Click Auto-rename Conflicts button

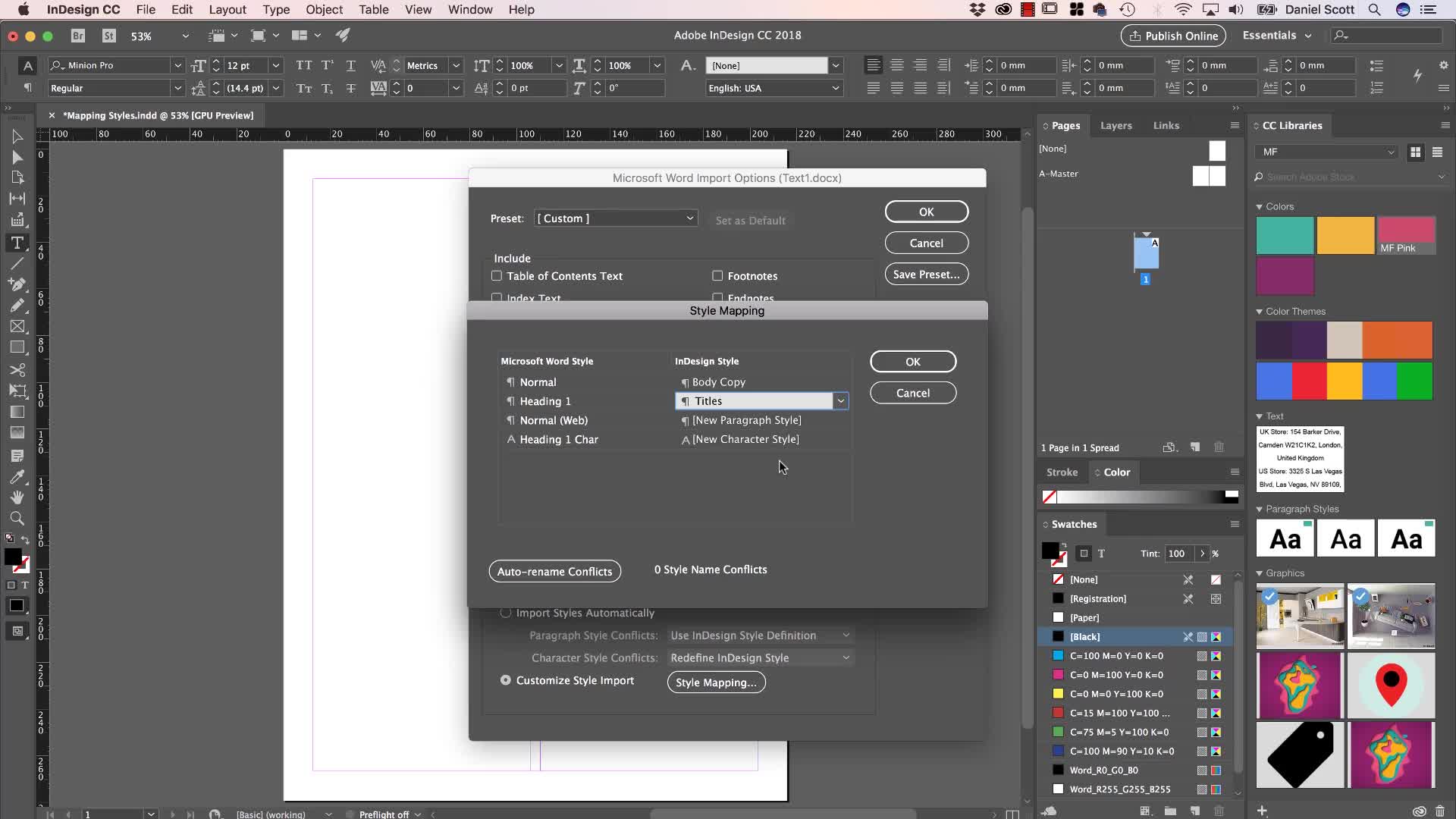[x=555, y=572]
